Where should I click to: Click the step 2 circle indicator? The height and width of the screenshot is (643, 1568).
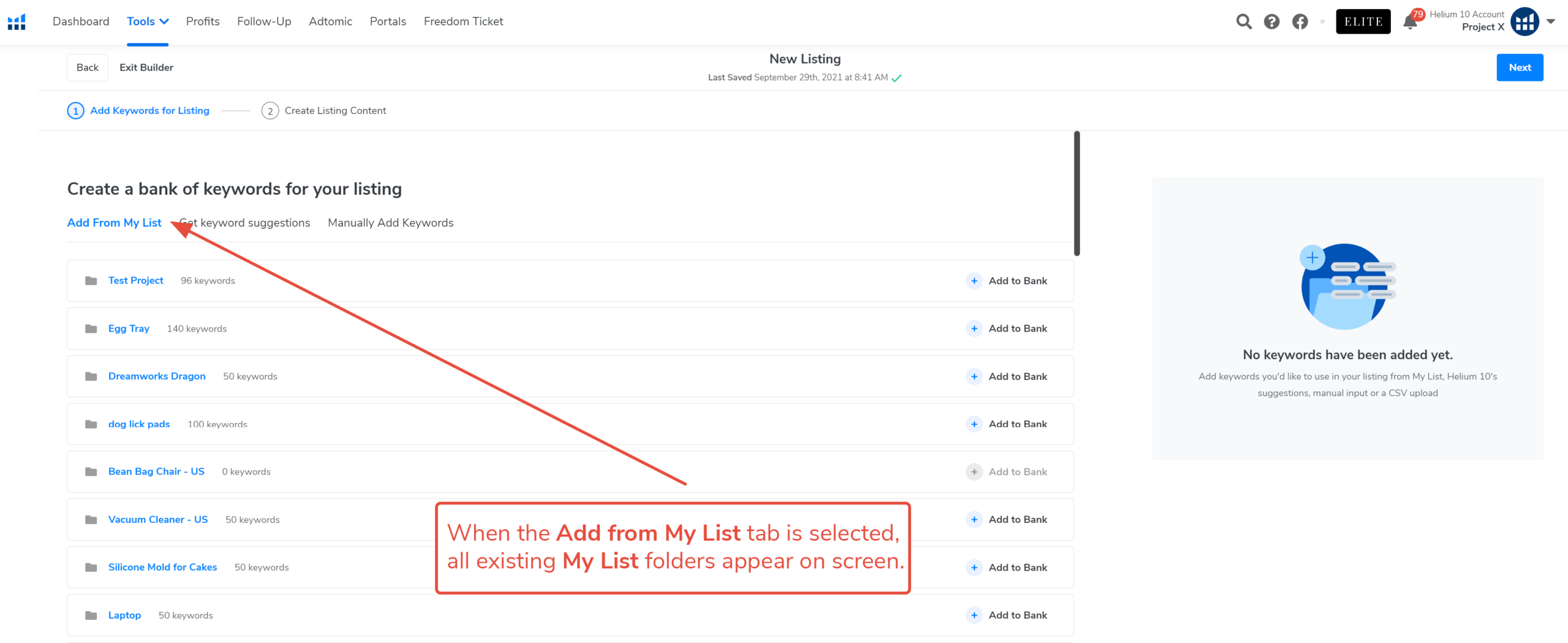[x=270, y=111]
